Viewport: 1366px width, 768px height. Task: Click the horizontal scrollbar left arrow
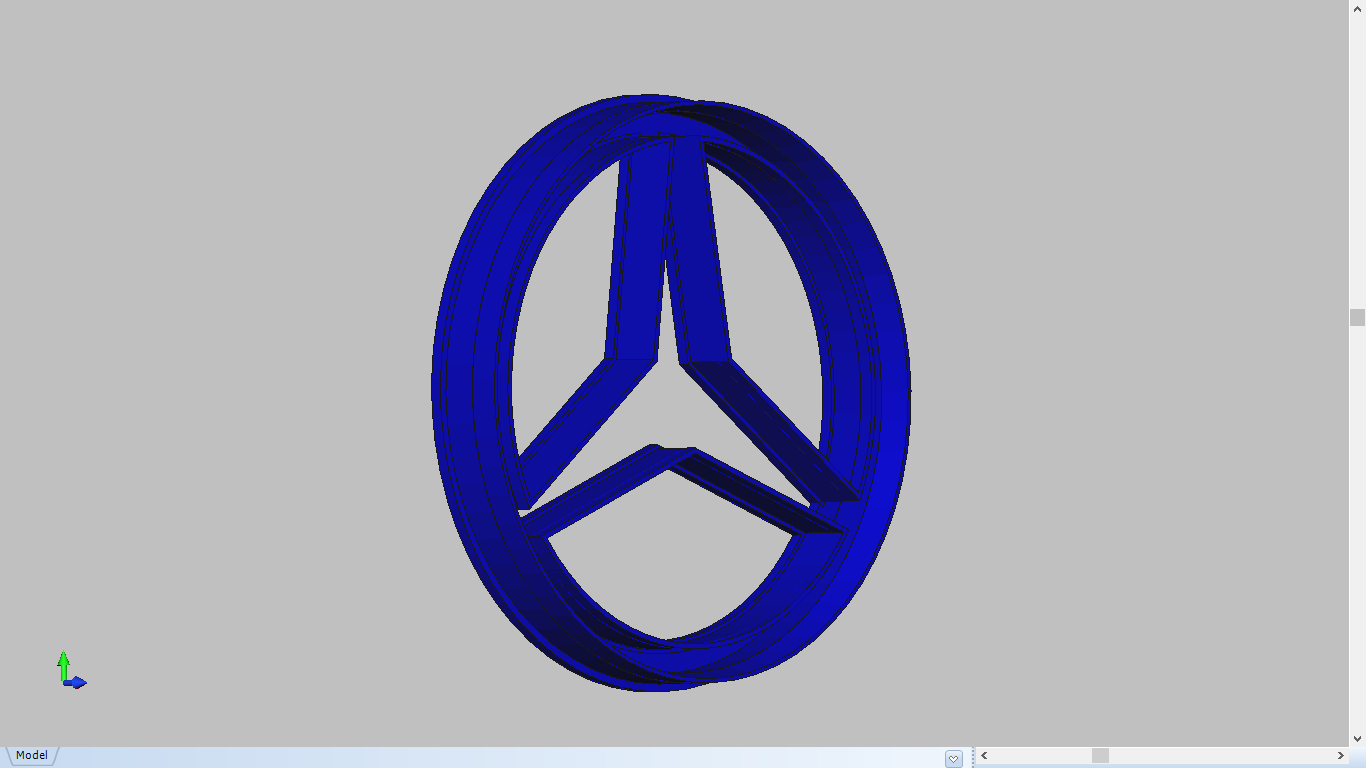985,756
